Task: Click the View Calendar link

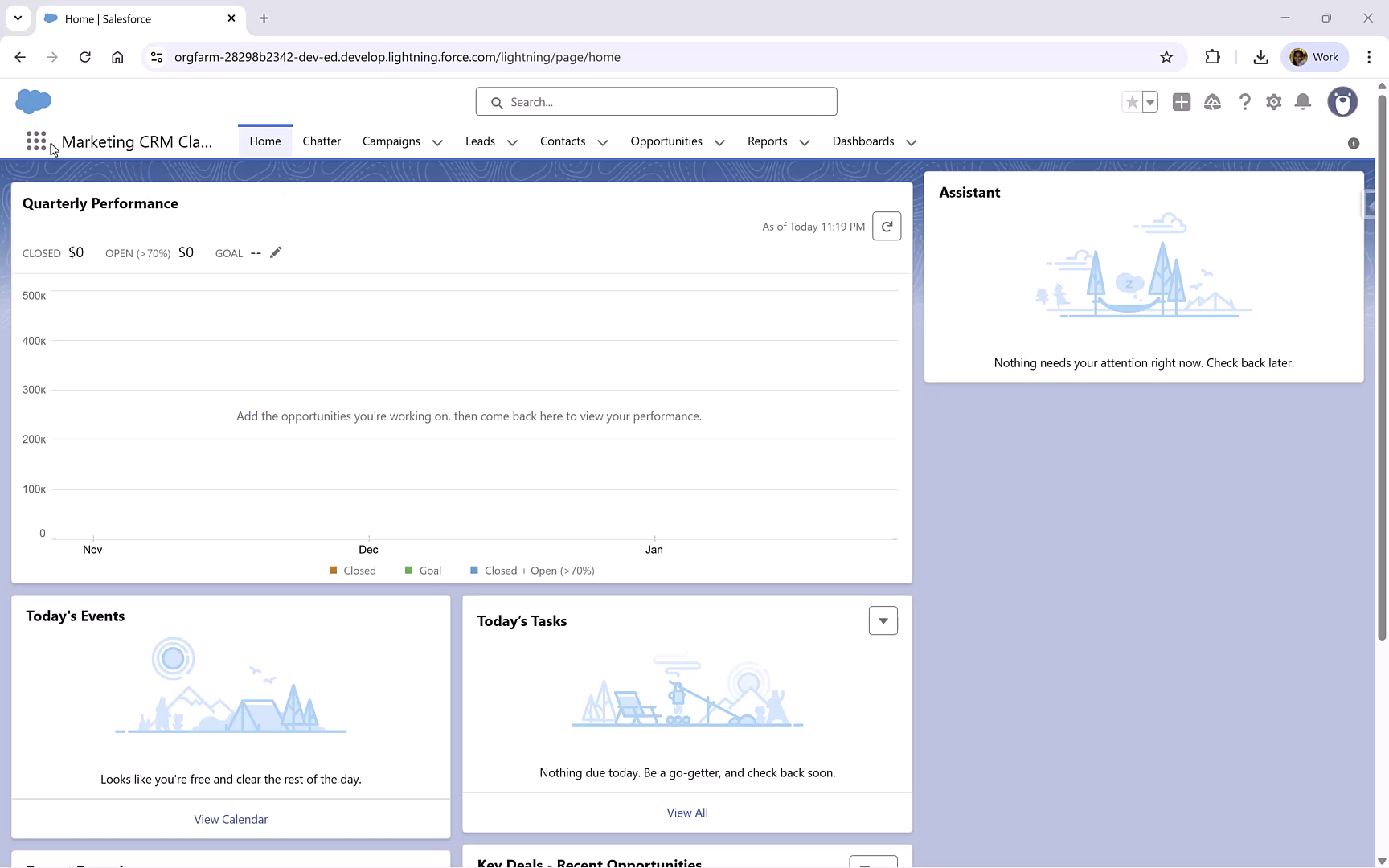Action: coord(231,818)
